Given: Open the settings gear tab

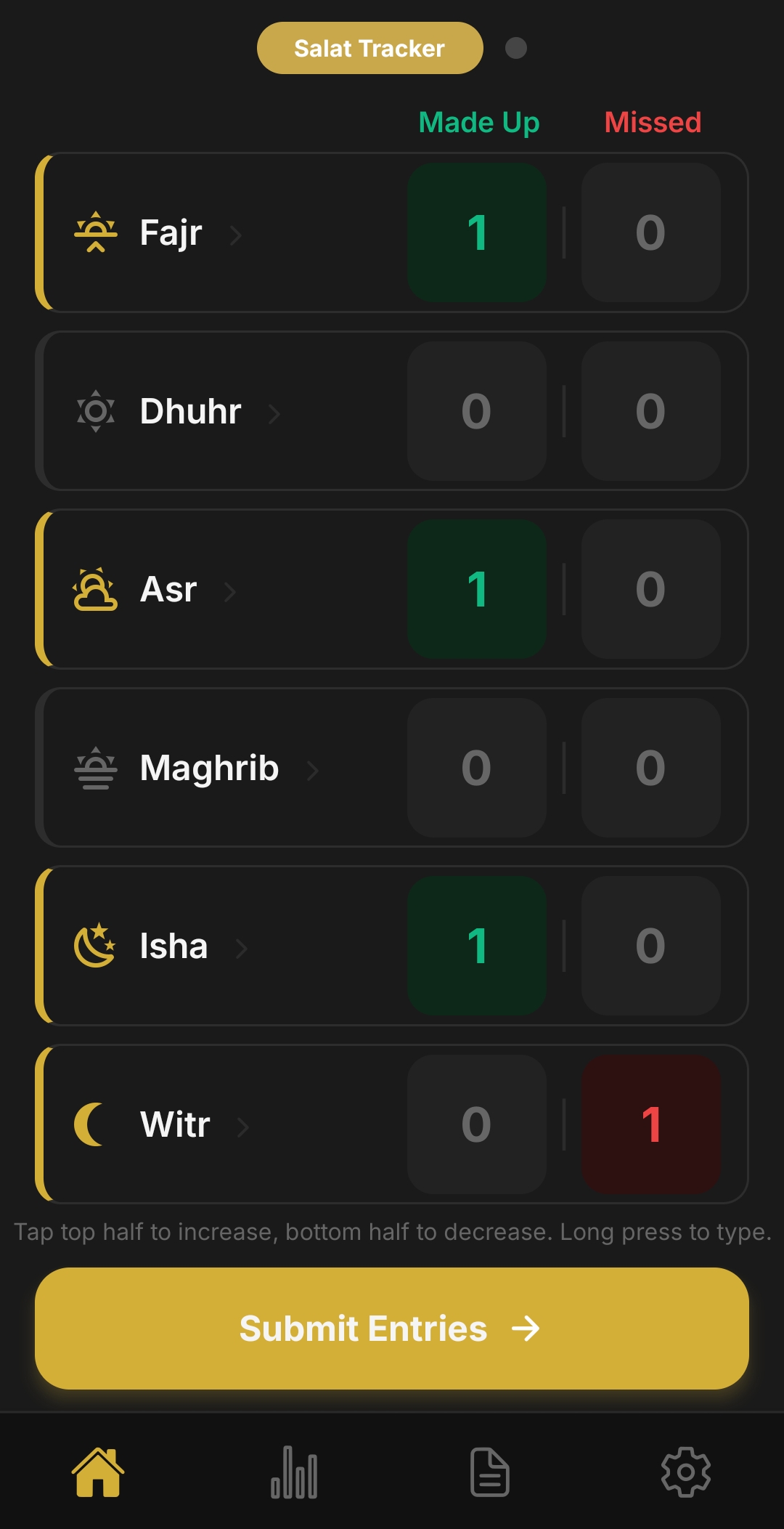Looking at the screenshot, I should (686, 1472).
